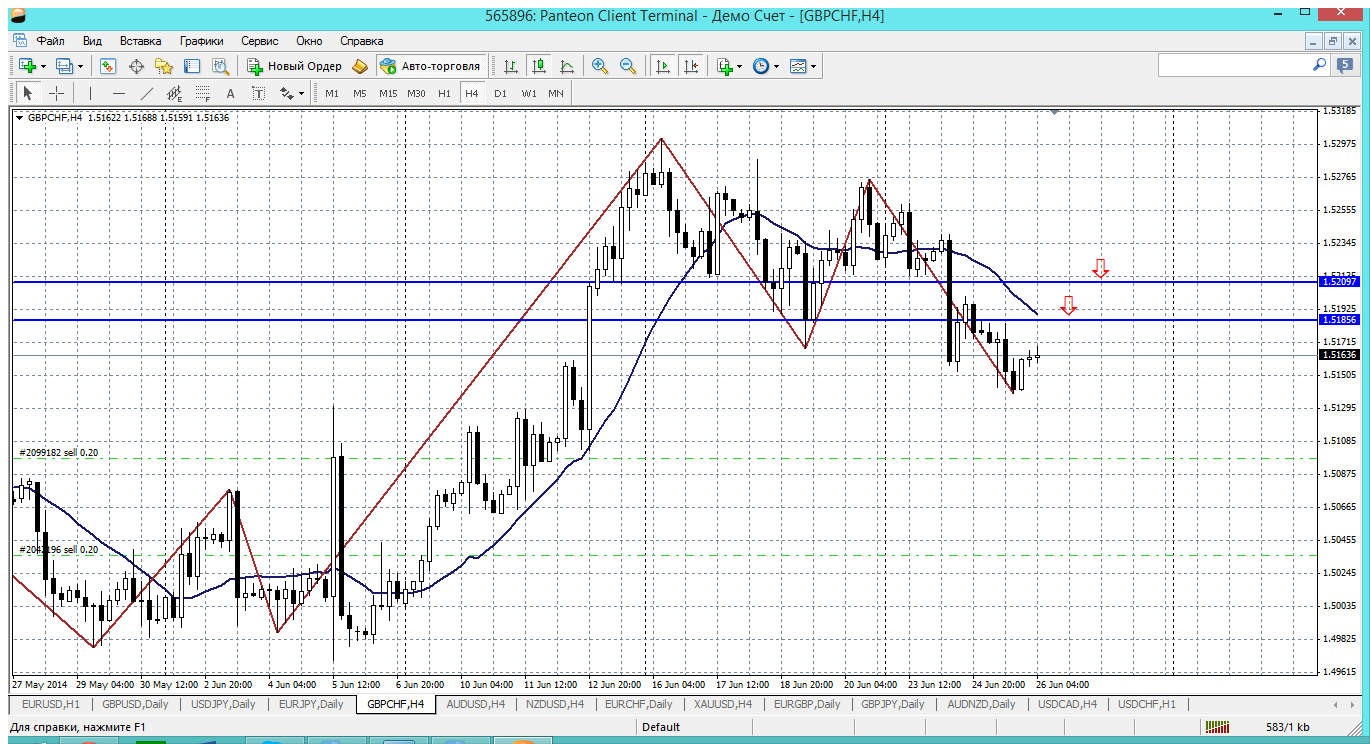Select the equidistant channel tool
Viewport: 1370px width, 744px height.
pyautogui.click(x=175, y=93)
